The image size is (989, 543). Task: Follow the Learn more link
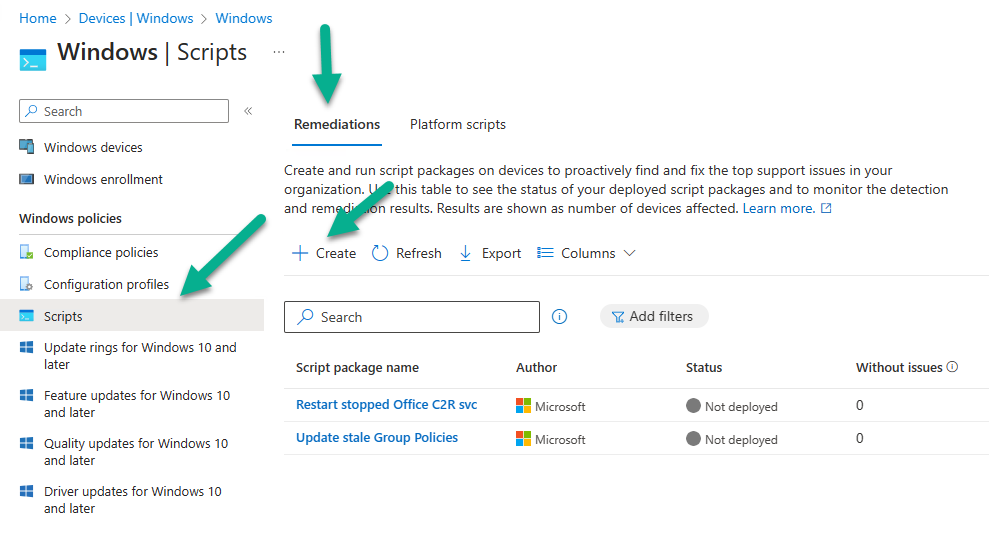(778, 208)
